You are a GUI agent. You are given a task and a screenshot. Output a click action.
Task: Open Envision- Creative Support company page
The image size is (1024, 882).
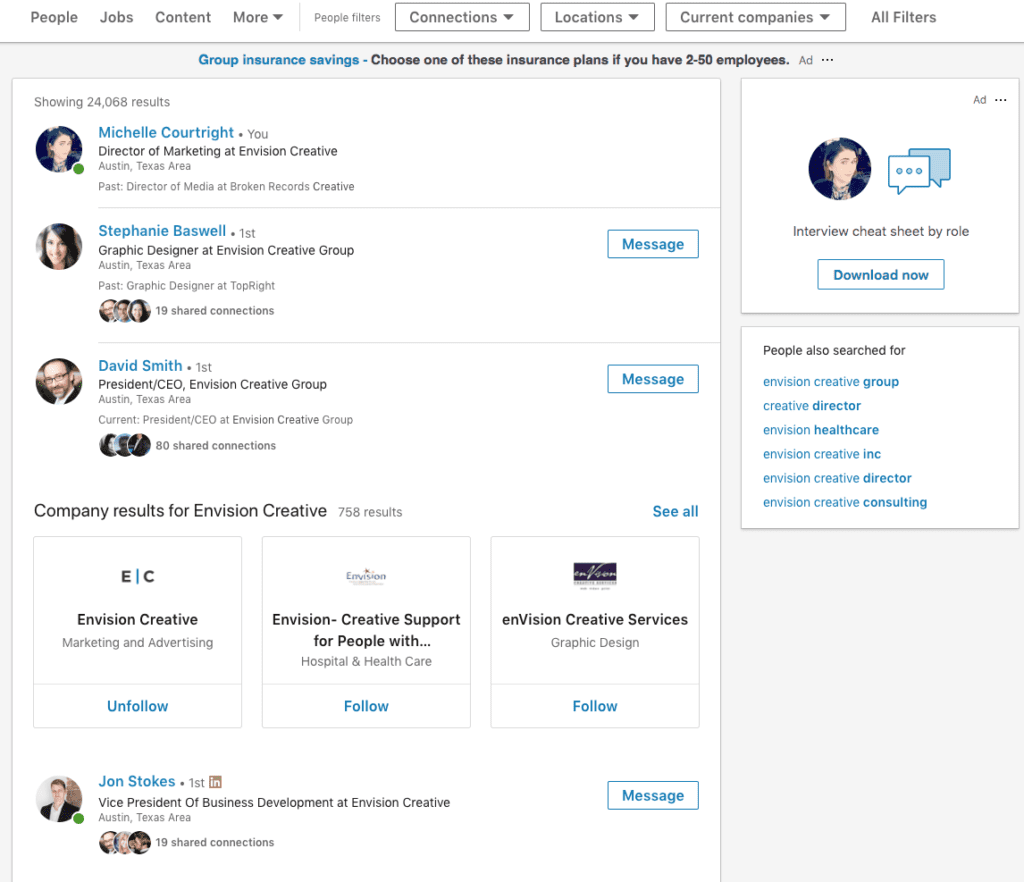(x=366, y=630)
